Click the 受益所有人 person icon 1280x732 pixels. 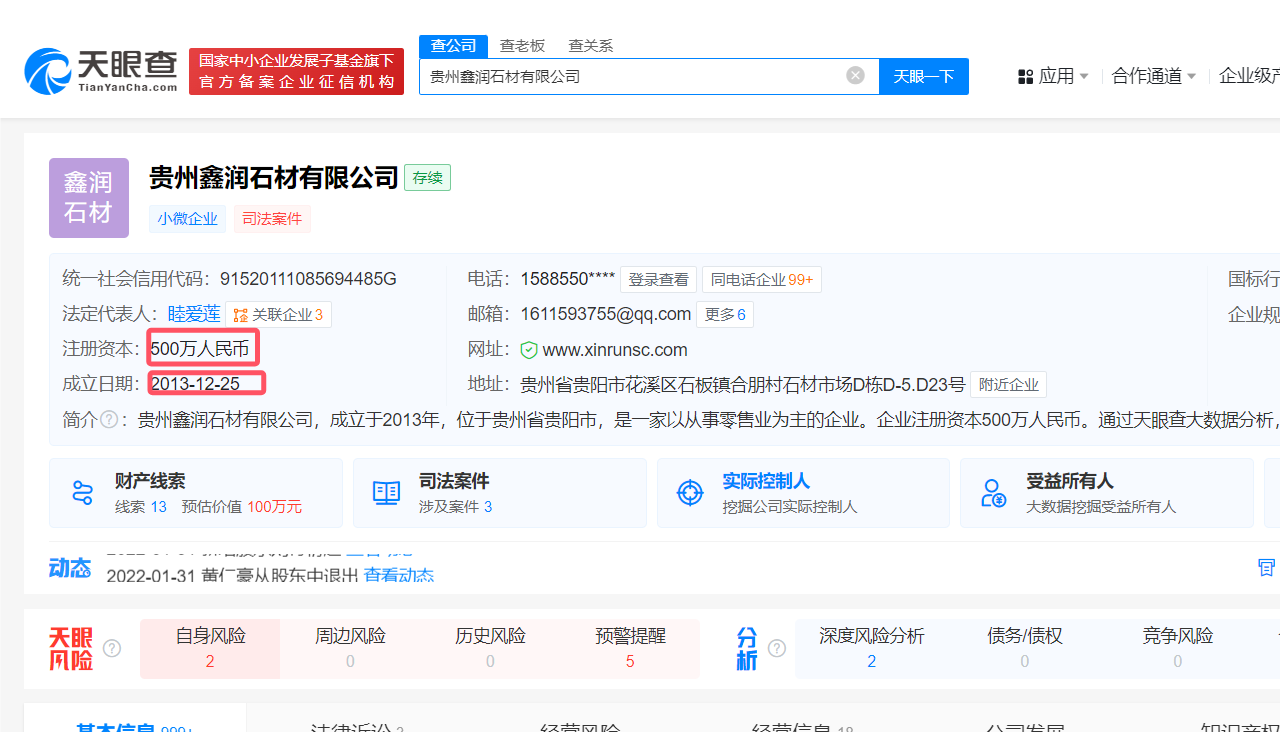(x=993, y=492)
